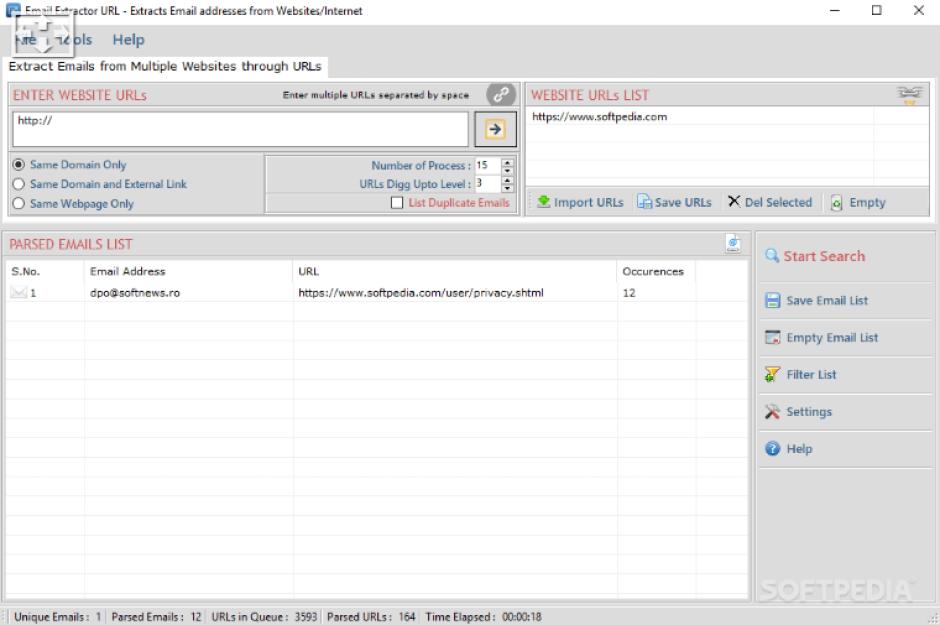Screen dimensions: 940x625
Task: Click the Save URLs document icon
Action: [x=644, y=202]
